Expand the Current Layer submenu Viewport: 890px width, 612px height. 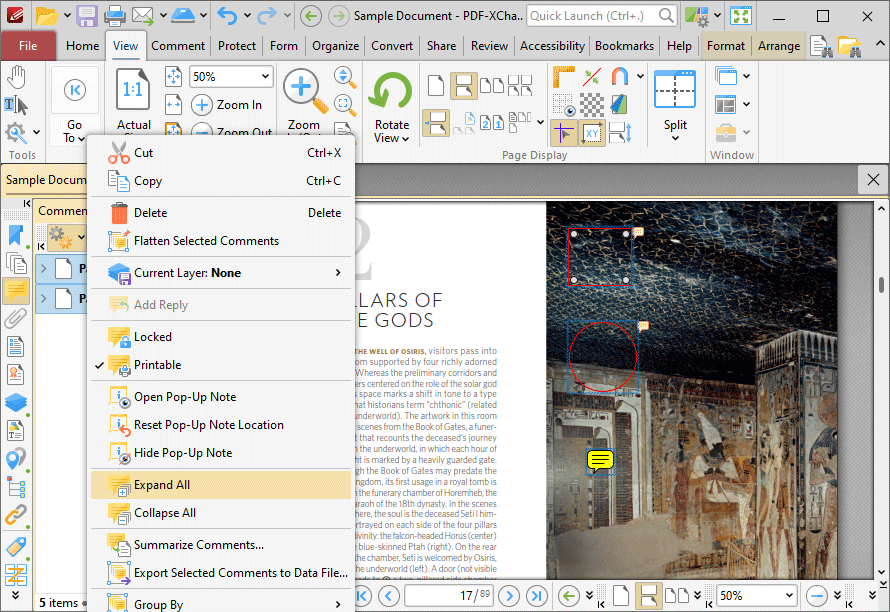(221, 273)
